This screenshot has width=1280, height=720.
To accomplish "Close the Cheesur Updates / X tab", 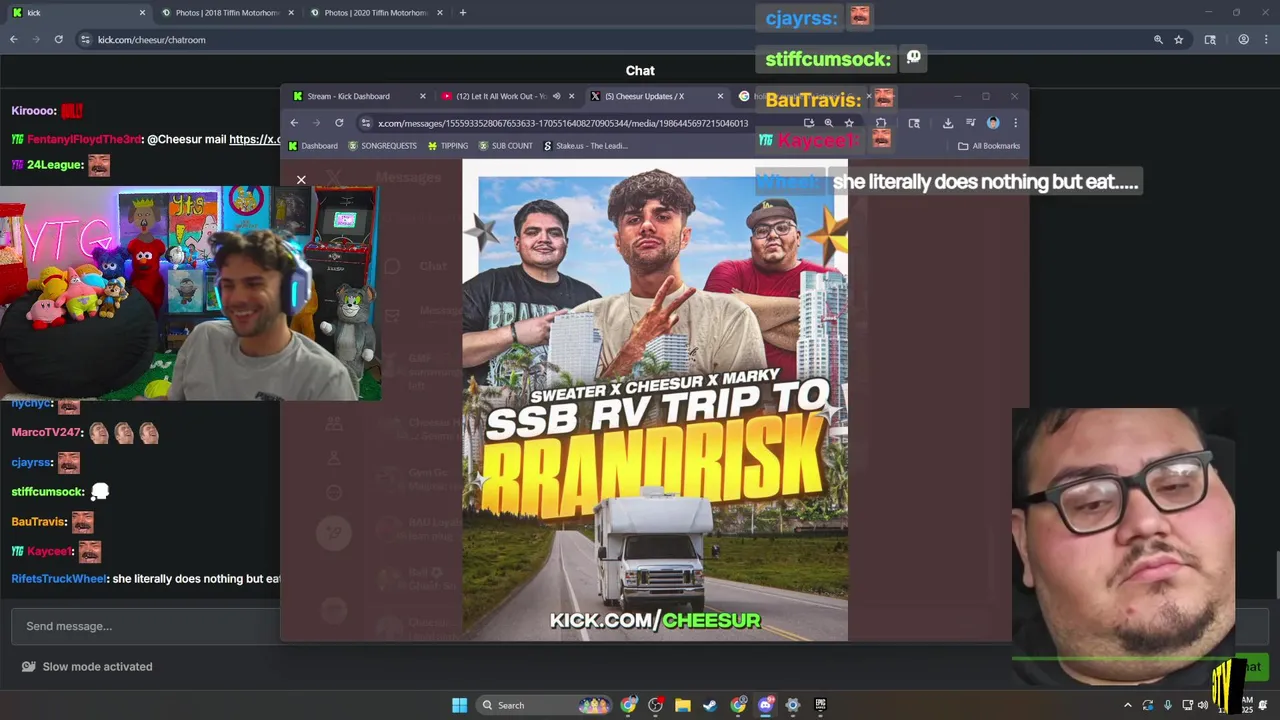I will coord(720,96).
